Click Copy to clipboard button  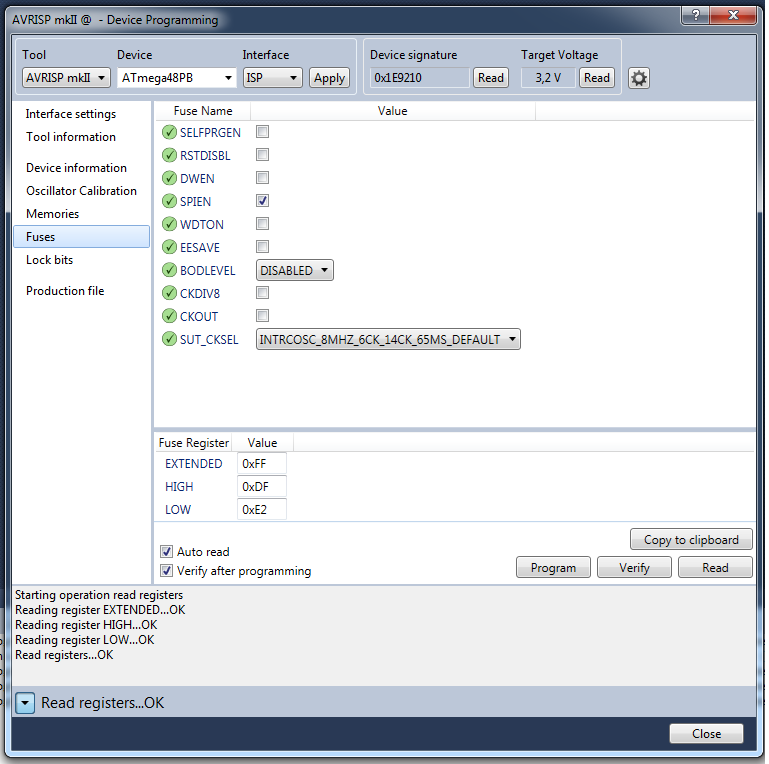tap(692, 540)
